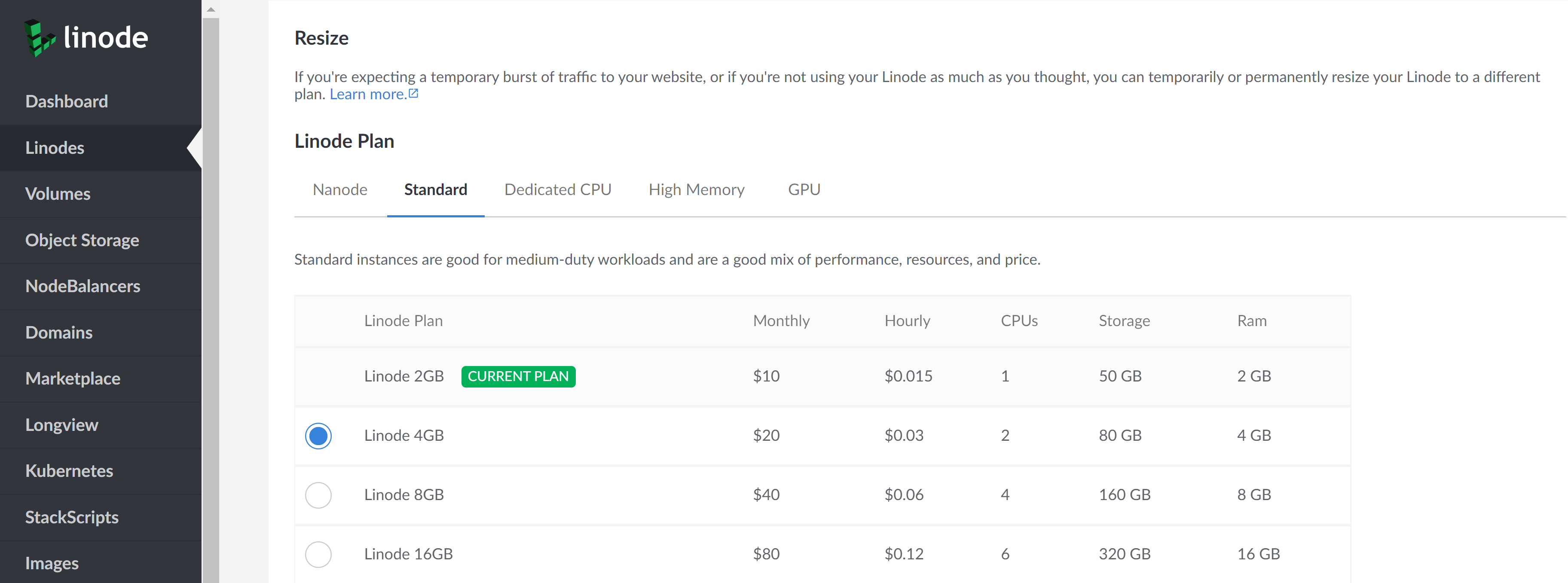This screenshot has width=1568, height=583.
Task: Click the $80 monthly price
Action: (766, 554)
